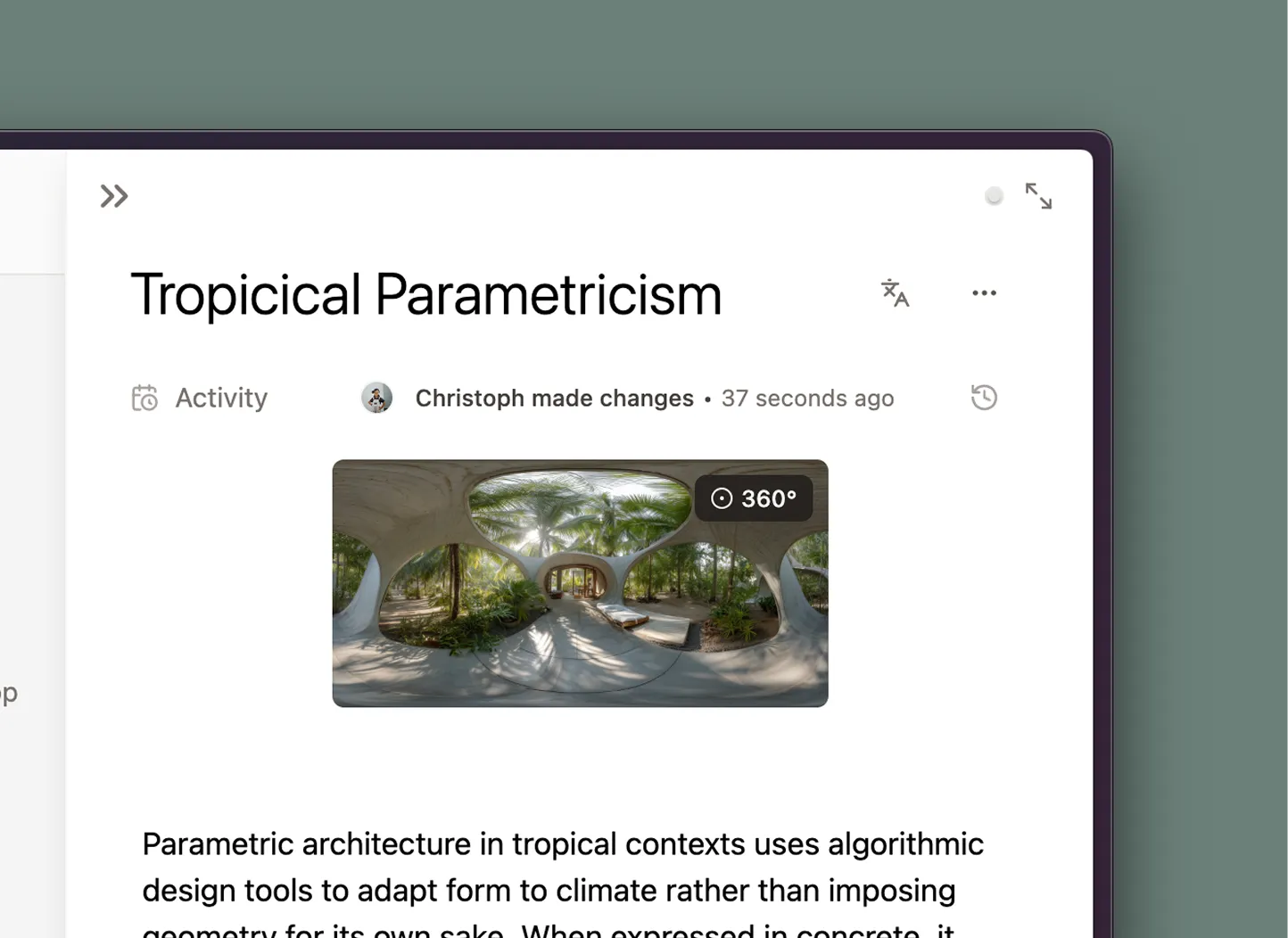Click the partially visible sidebar text at left edge
1288x938 pixels.
point(9,694)
